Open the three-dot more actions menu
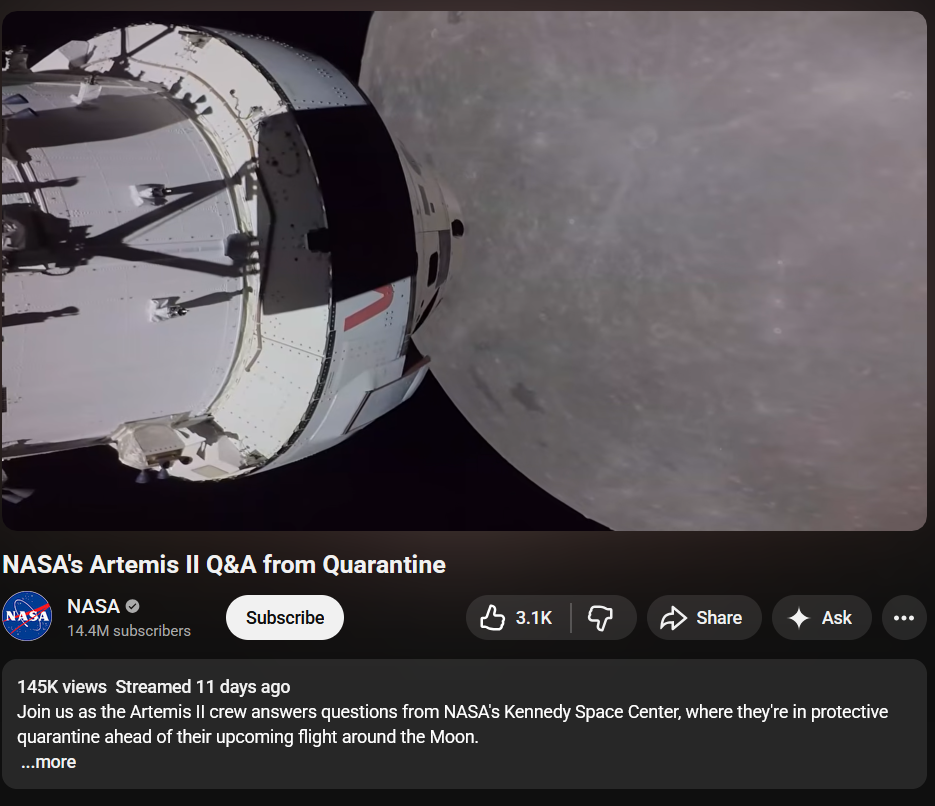This screenshot has width=935, height=806. [x=904, y=618]
